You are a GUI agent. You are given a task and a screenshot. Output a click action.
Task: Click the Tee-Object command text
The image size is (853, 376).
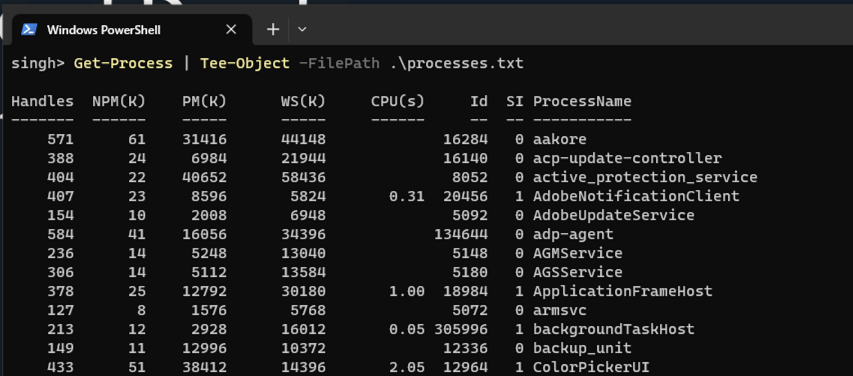click(245, 64)
